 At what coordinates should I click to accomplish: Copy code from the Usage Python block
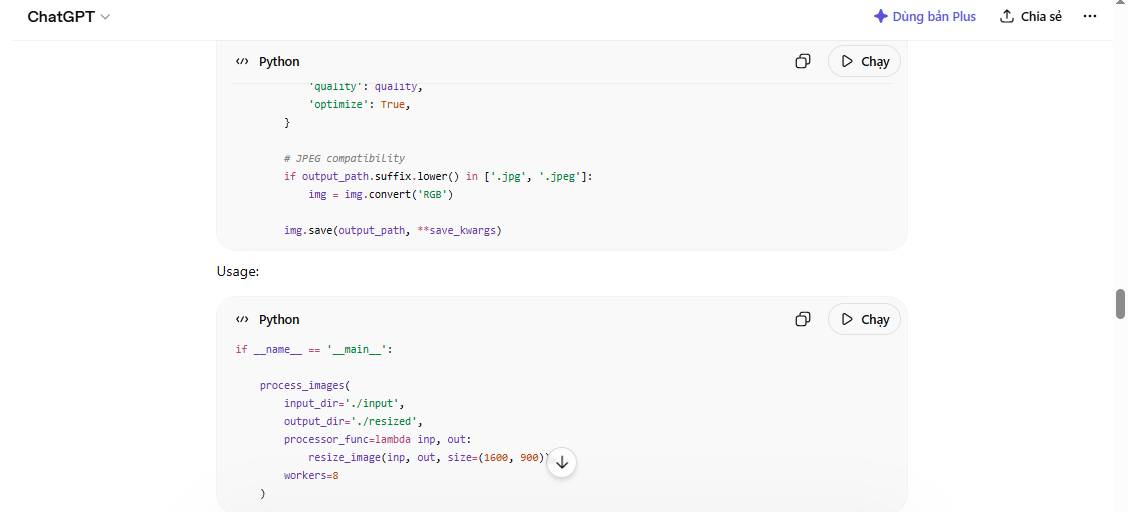(x=803, y=319)
